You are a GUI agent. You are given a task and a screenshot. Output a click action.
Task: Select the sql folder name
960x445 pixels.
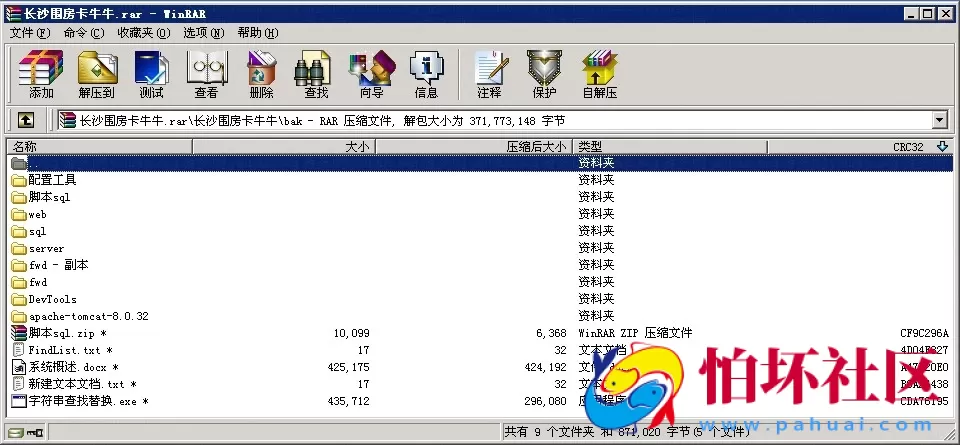pos(37,231)
